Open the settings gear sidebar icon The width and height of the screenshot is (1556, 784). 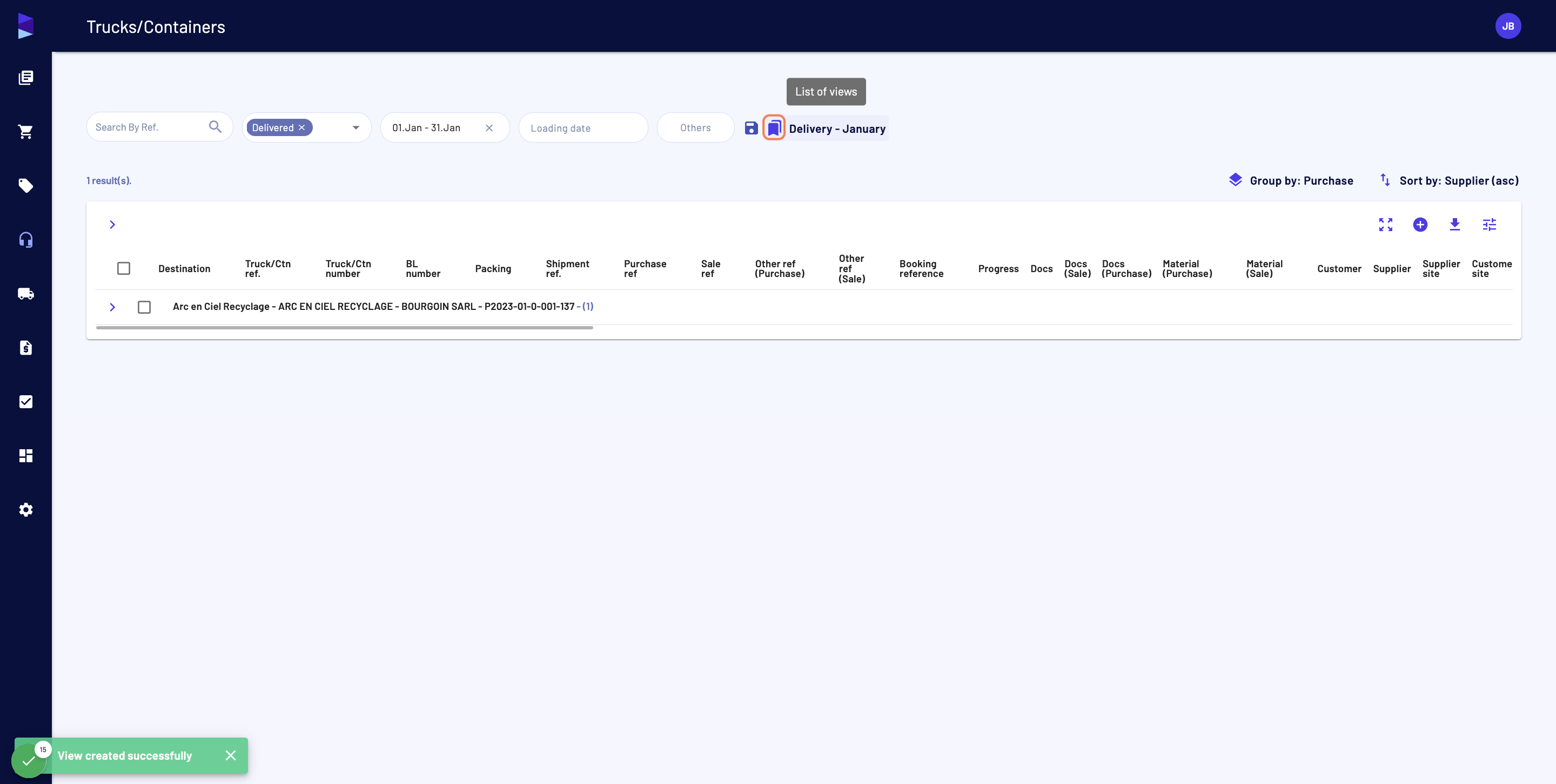tap(25, 509)
